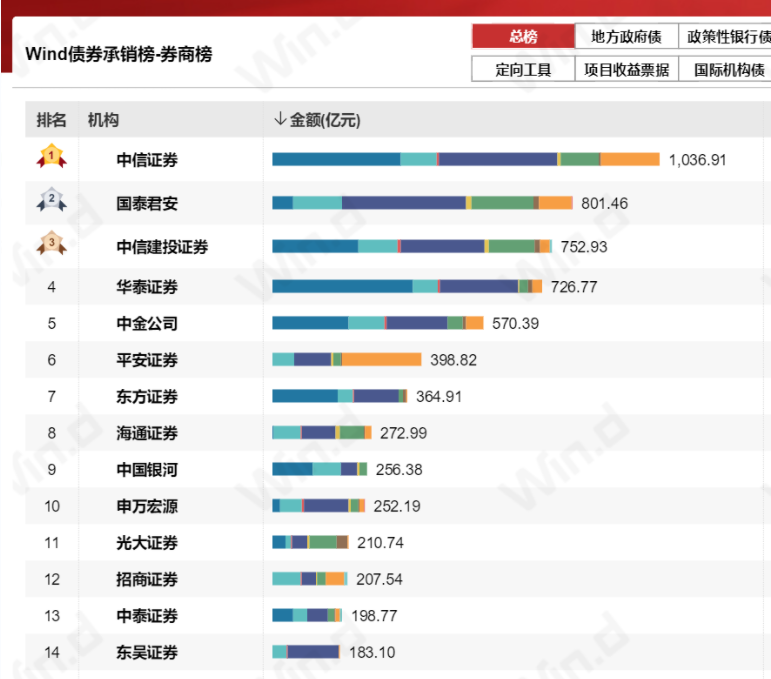
Task: Click the dark blue segment of 华泰证券's bar
Action: click(342, 286)
